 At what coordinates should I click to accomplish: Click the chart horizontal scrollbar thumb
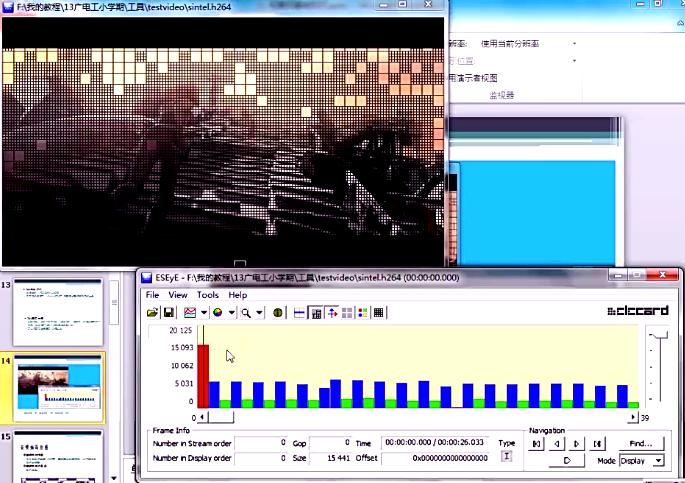[221, 417]
